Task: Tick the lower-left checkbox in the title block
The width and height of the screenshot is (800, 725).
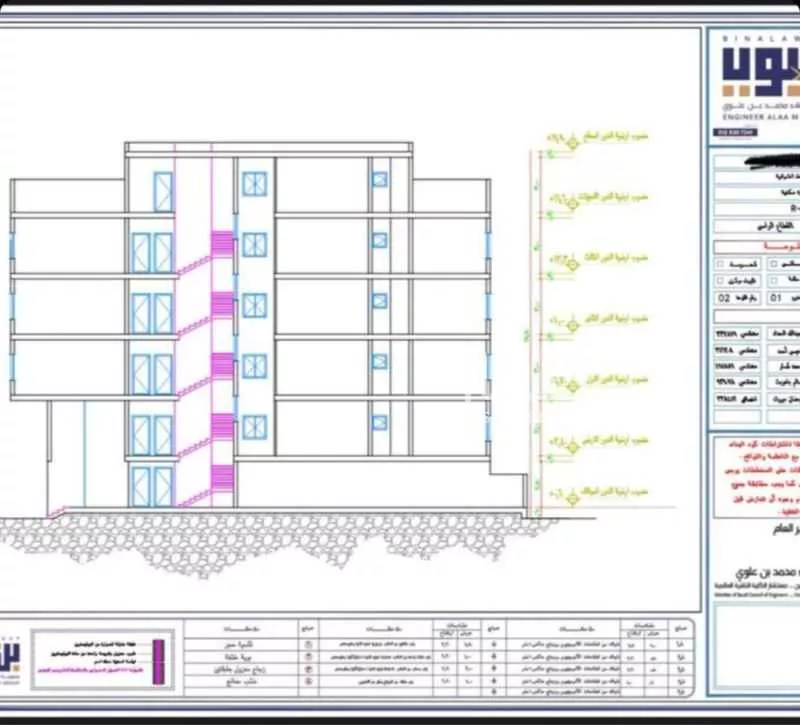Action: pos(718,281)
